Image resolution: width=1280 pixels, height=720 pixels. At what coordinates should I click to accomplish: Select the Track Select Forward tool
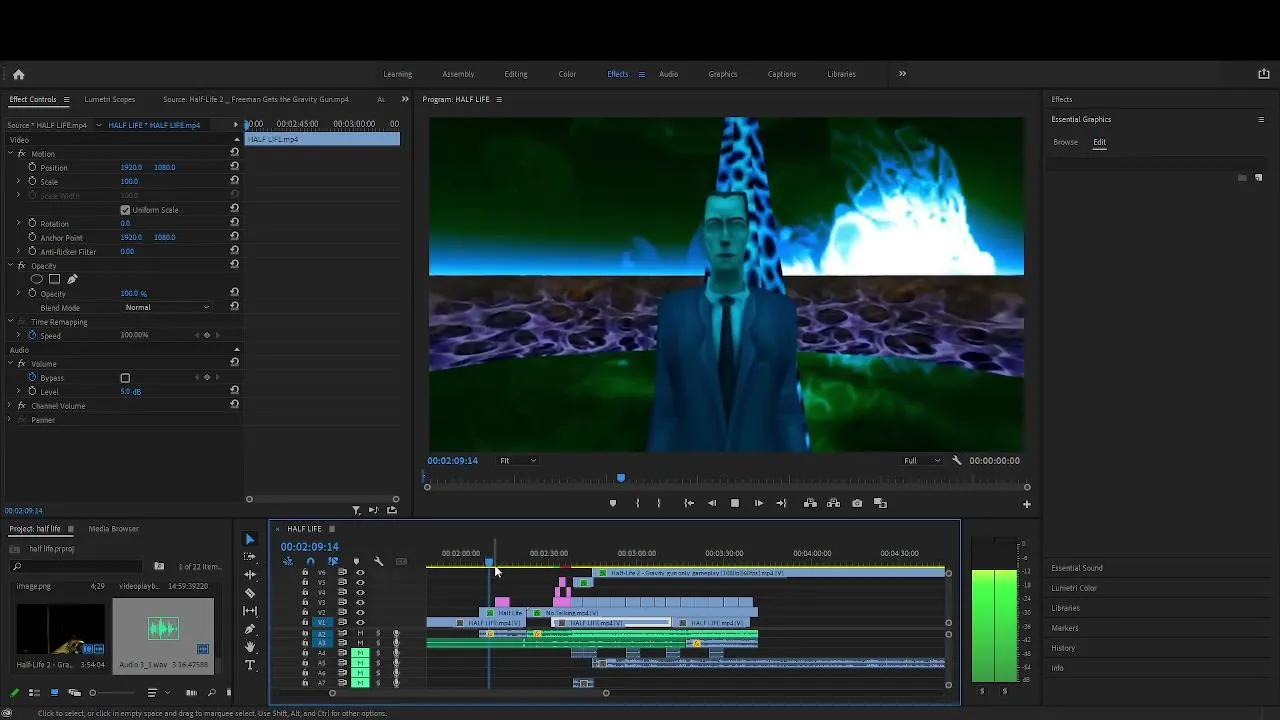coord(250,557)
